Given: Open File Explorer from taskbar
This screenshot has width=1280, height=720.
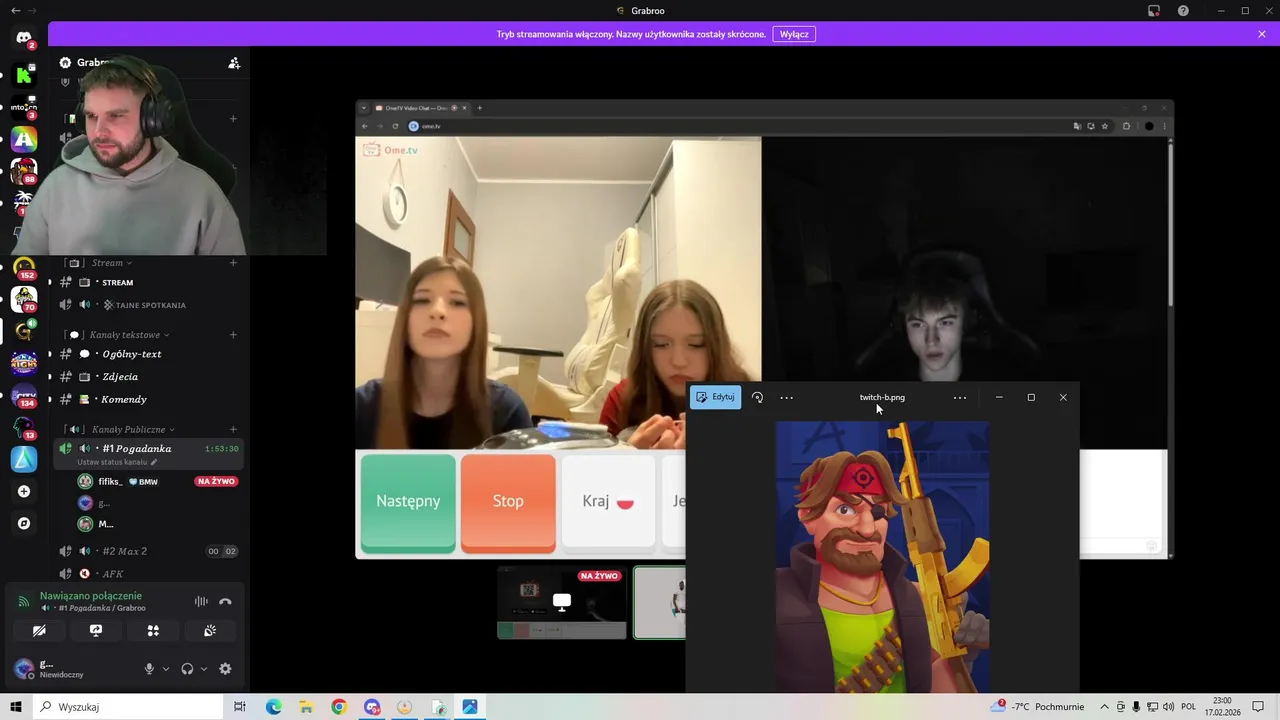Looking at the screenshot, I should pyautogui.click(x=306, y=707).
